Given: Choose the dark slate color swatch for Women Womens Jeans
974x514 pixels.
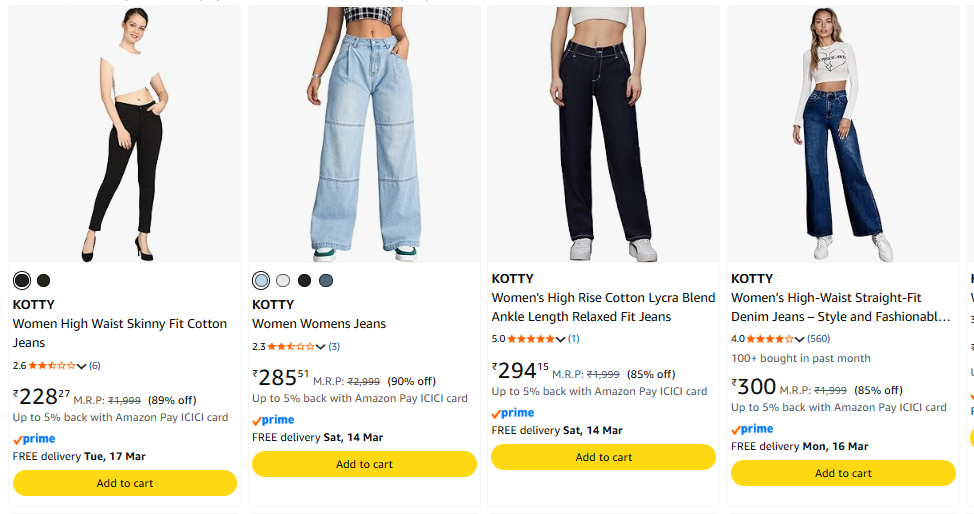Looking at the screenshot, I should tap(326, 281).
